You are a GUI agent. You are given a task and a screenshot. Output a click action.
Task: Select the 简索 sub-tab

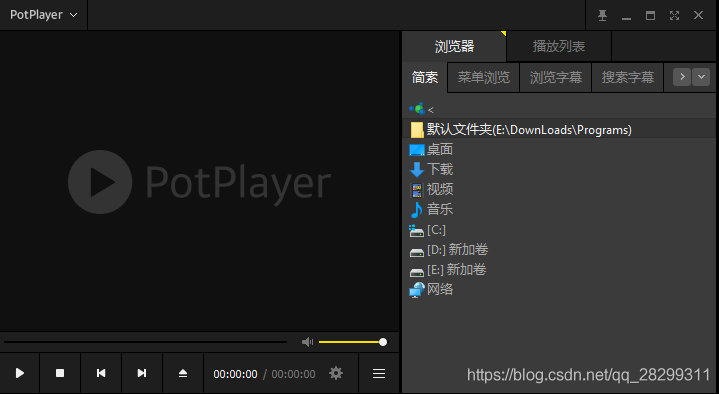pyautogui.click(x=425, y=78)
